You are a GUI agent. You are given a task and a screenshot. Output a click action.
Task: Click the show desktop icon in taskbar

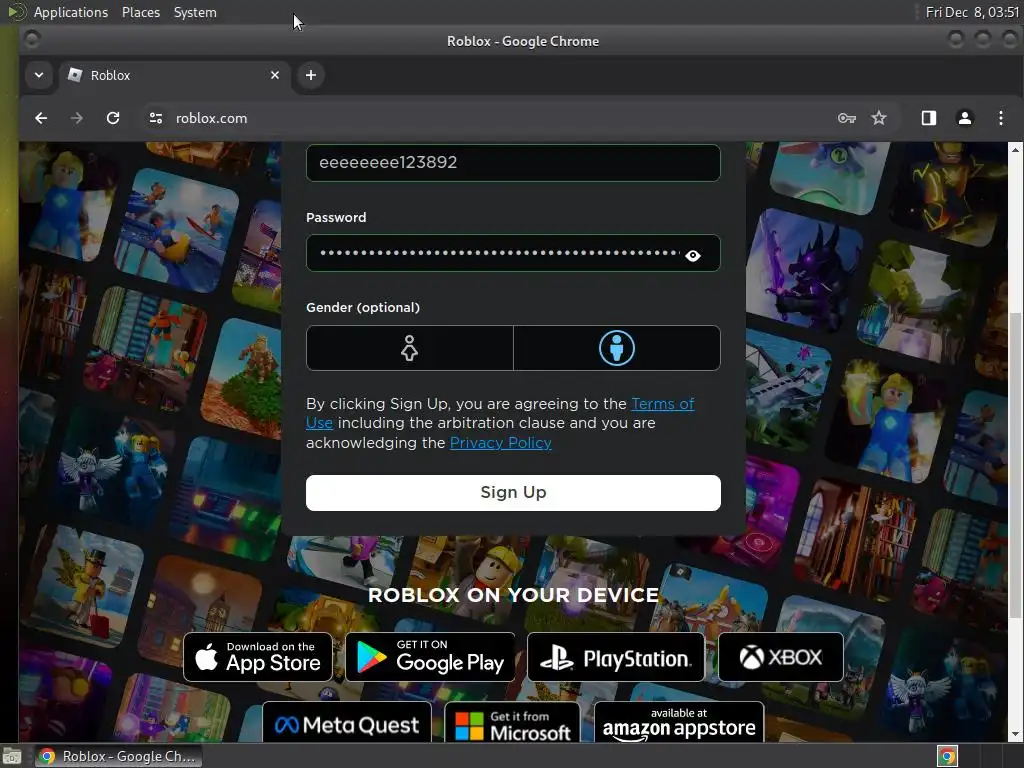12,757
